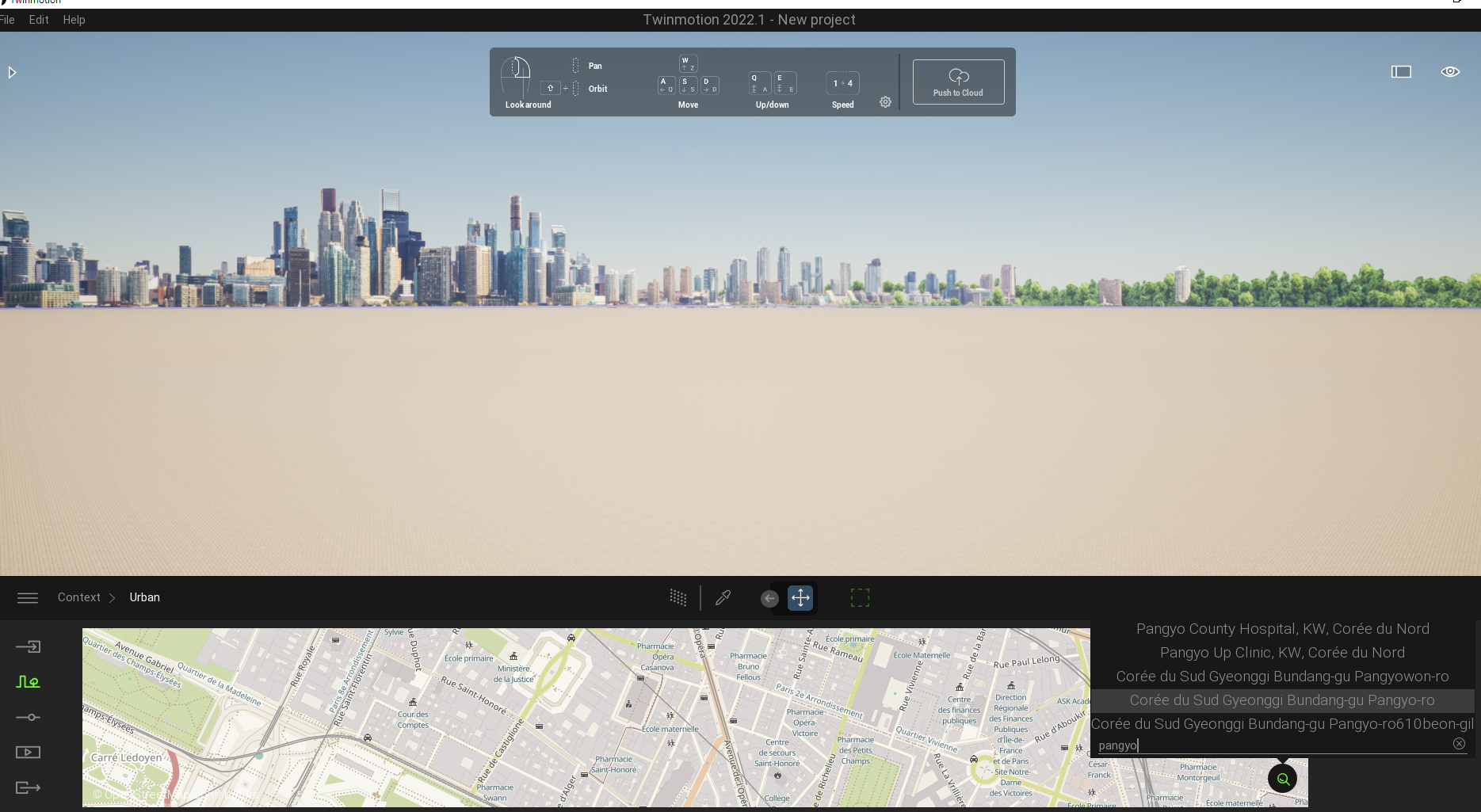The width and height of the screenshot is (1481, 812).
Task: Select the green dashed area selection tool
Action: point(860,597)
